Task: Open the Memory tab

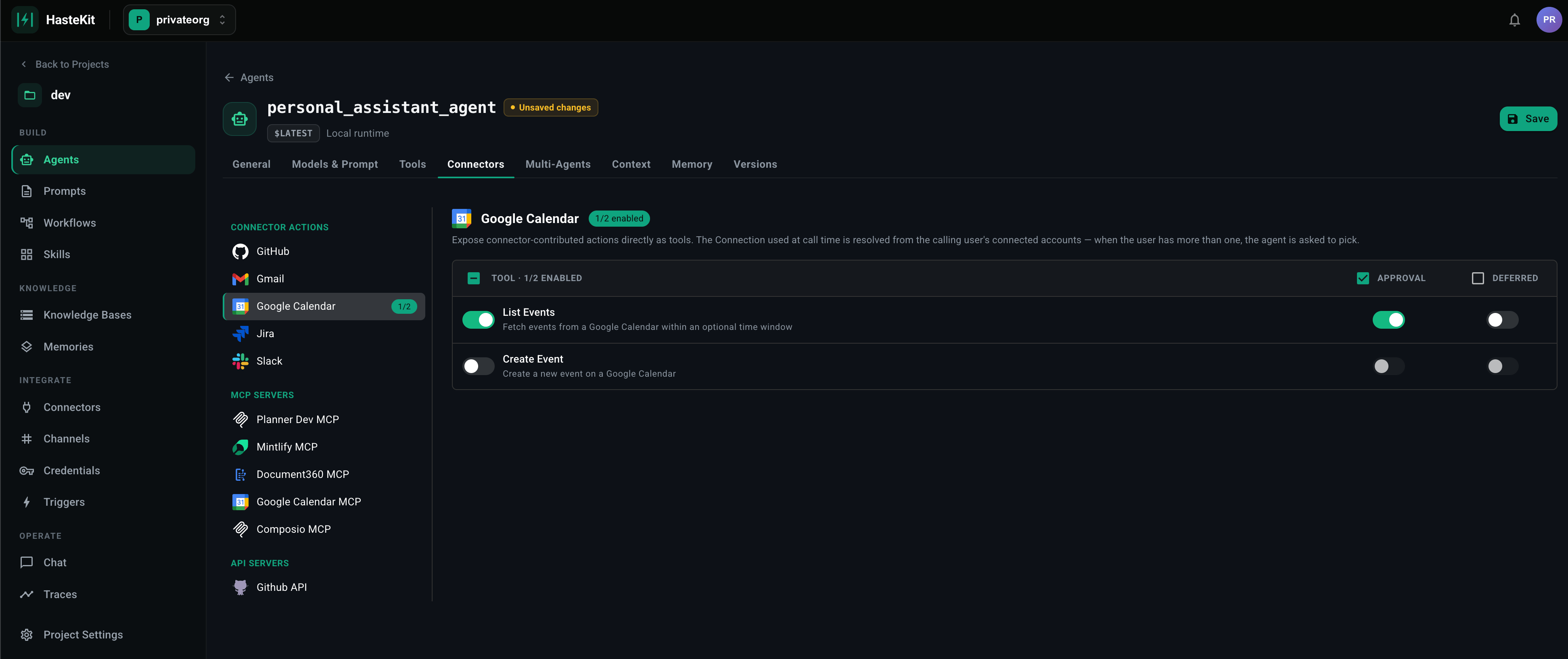Action: pos(692,164)
